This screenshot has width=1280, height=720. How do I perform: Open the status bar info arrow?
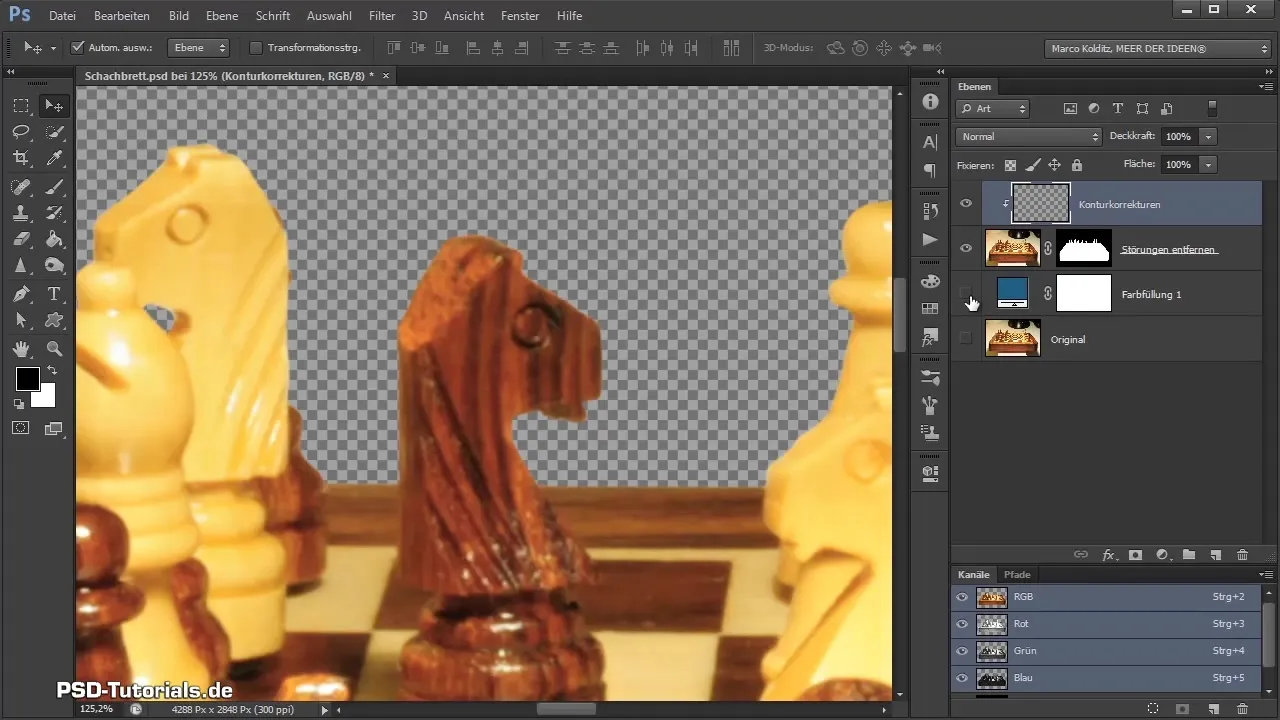324,709
